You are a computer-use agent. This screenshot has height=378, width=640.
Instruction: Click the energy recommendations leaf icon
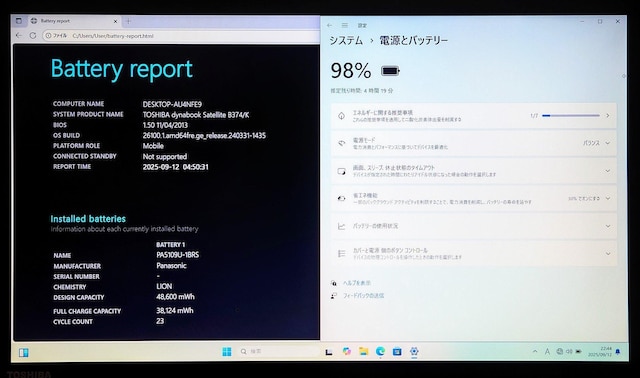341,116
